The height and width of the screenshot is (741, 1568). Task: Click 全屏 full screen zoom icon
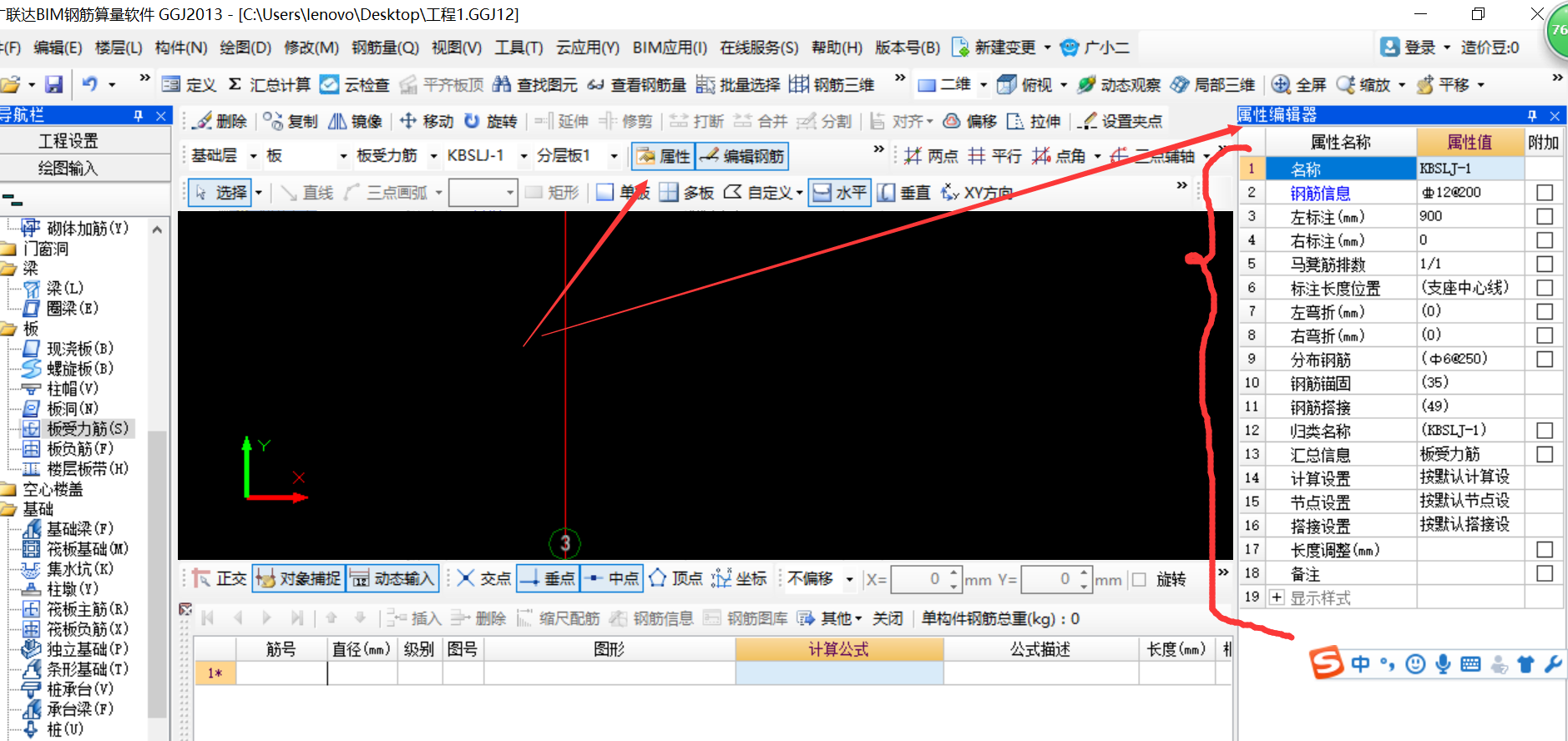pyautogui.click(x=1281, y=84)
